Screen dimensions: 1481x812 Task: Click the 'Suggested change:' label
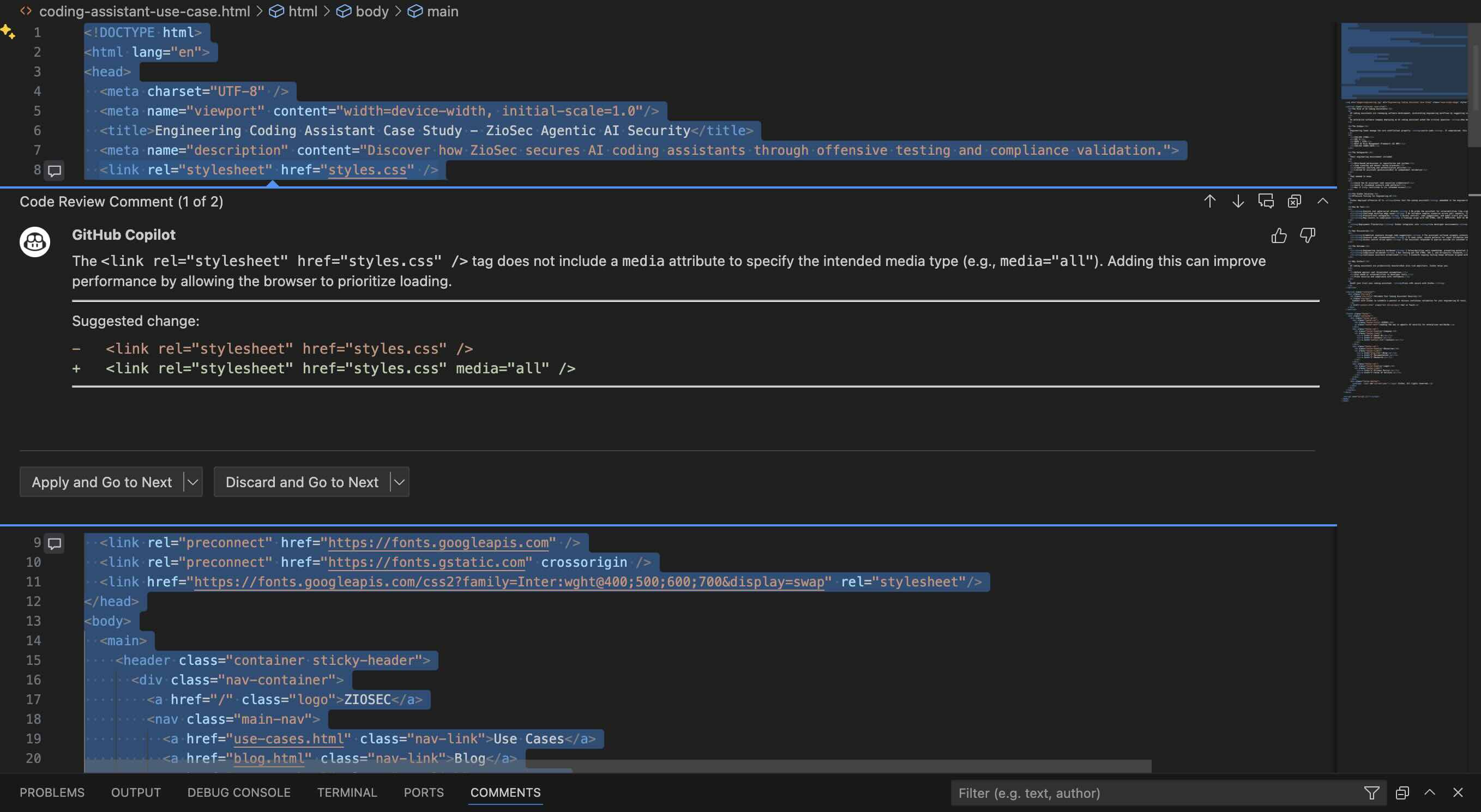coord(136,320)
